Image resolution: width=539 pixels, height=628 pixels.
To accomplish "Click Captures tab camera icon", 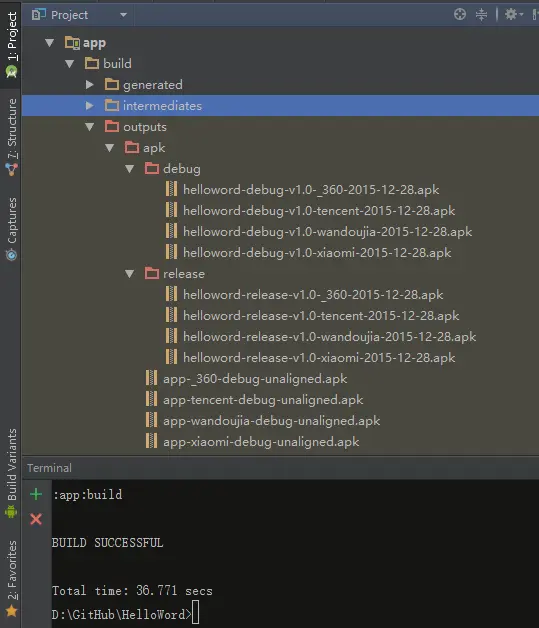I will tap(12, 255).
